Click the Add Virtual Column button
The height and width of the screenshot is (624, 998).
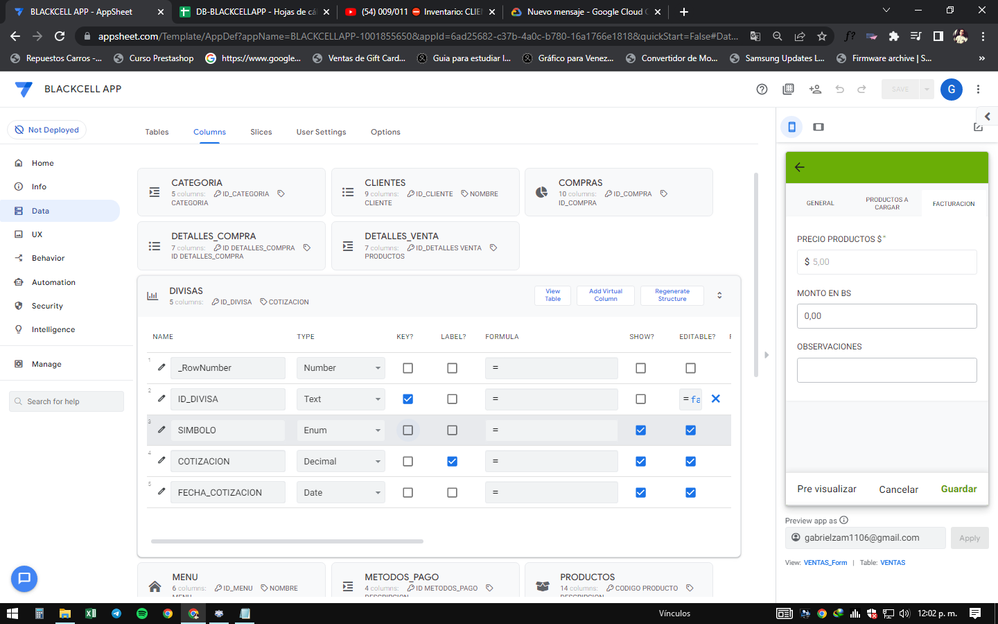pyautogui.click(x=605, y=295)
